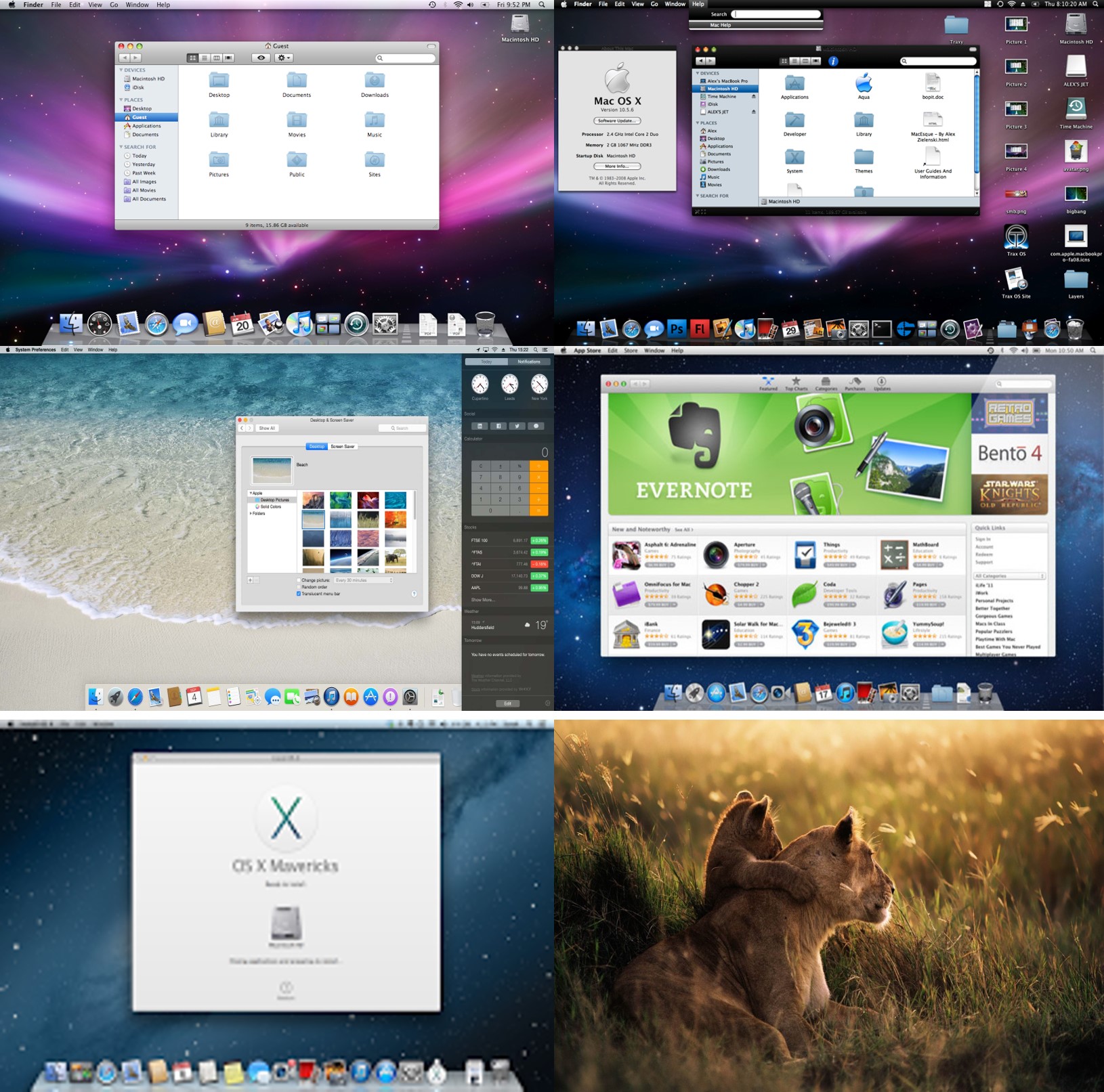Click the Edit button in Notification Center
This screenshot has width=1104, height=1092.
point(507,703)
